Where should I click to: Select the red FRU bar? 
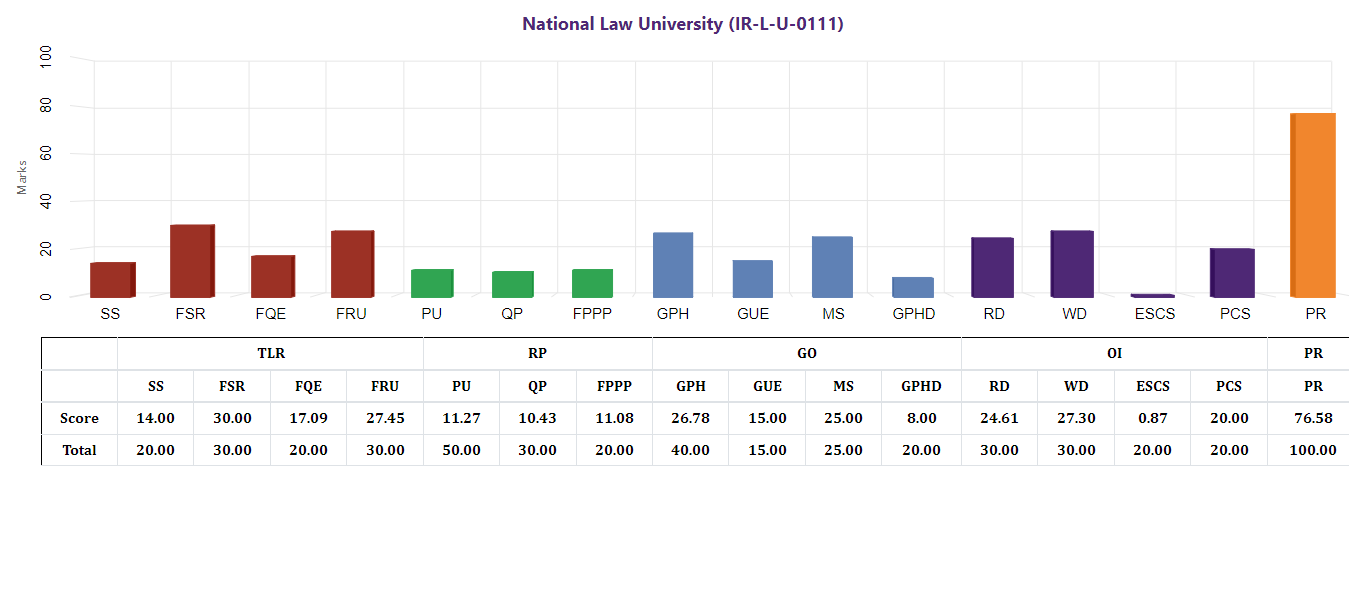[x=352, y=264]
